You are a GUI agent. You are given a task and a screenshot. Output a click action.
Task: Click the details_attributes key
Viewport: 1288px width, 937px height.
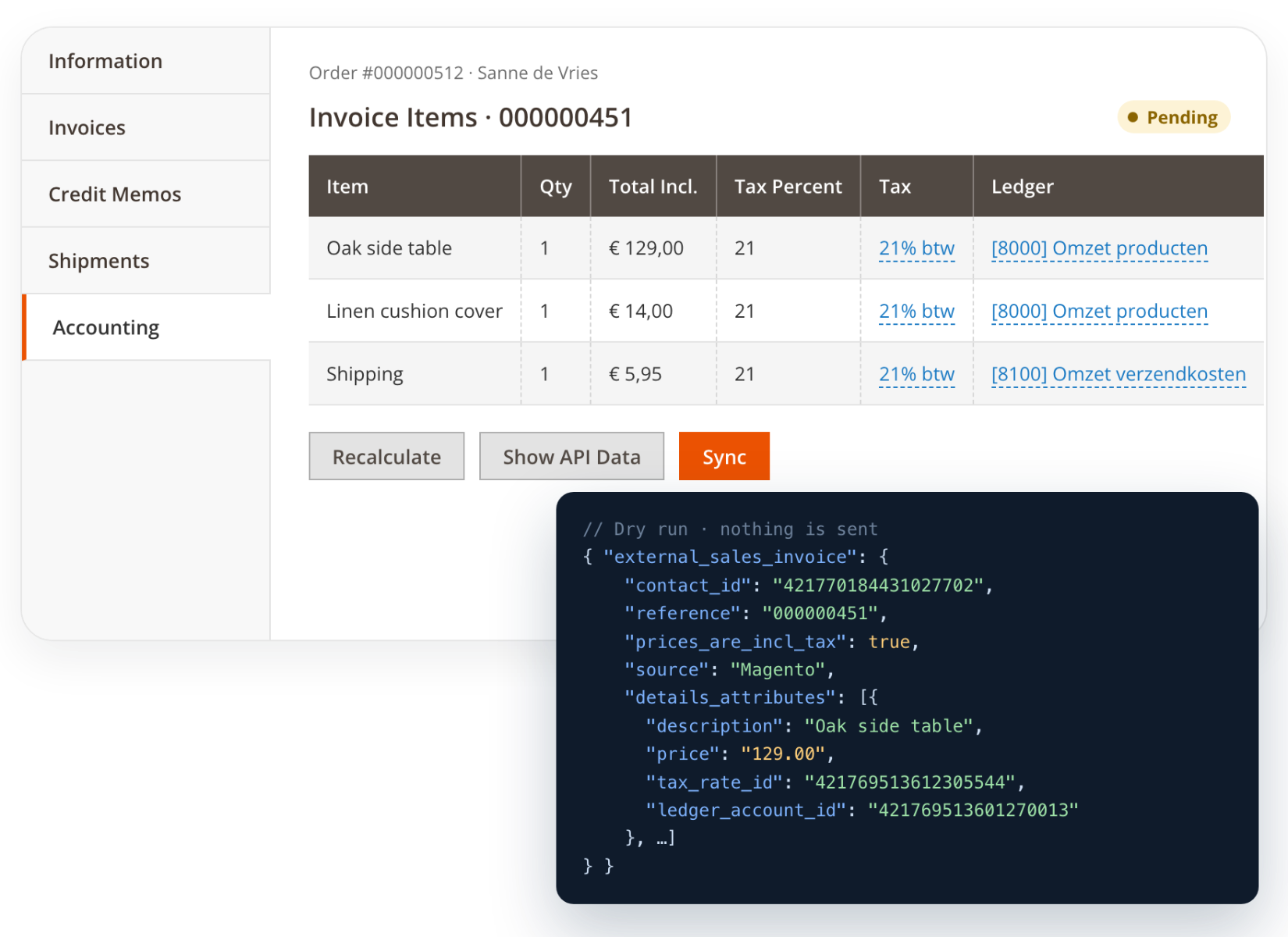730,697
